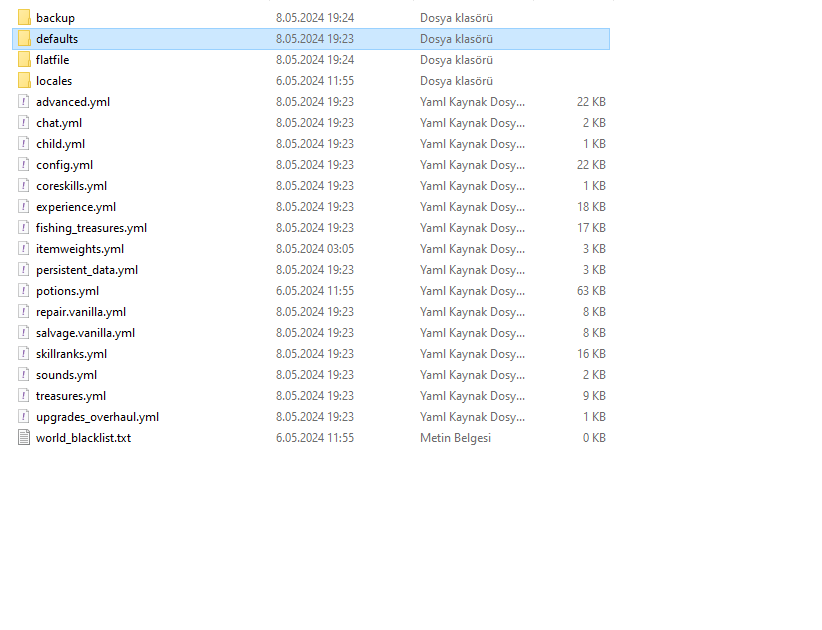Click the 0 KB size of world_blacklist.txt
The image size is (822, 630).
click(x=594, y=437)
